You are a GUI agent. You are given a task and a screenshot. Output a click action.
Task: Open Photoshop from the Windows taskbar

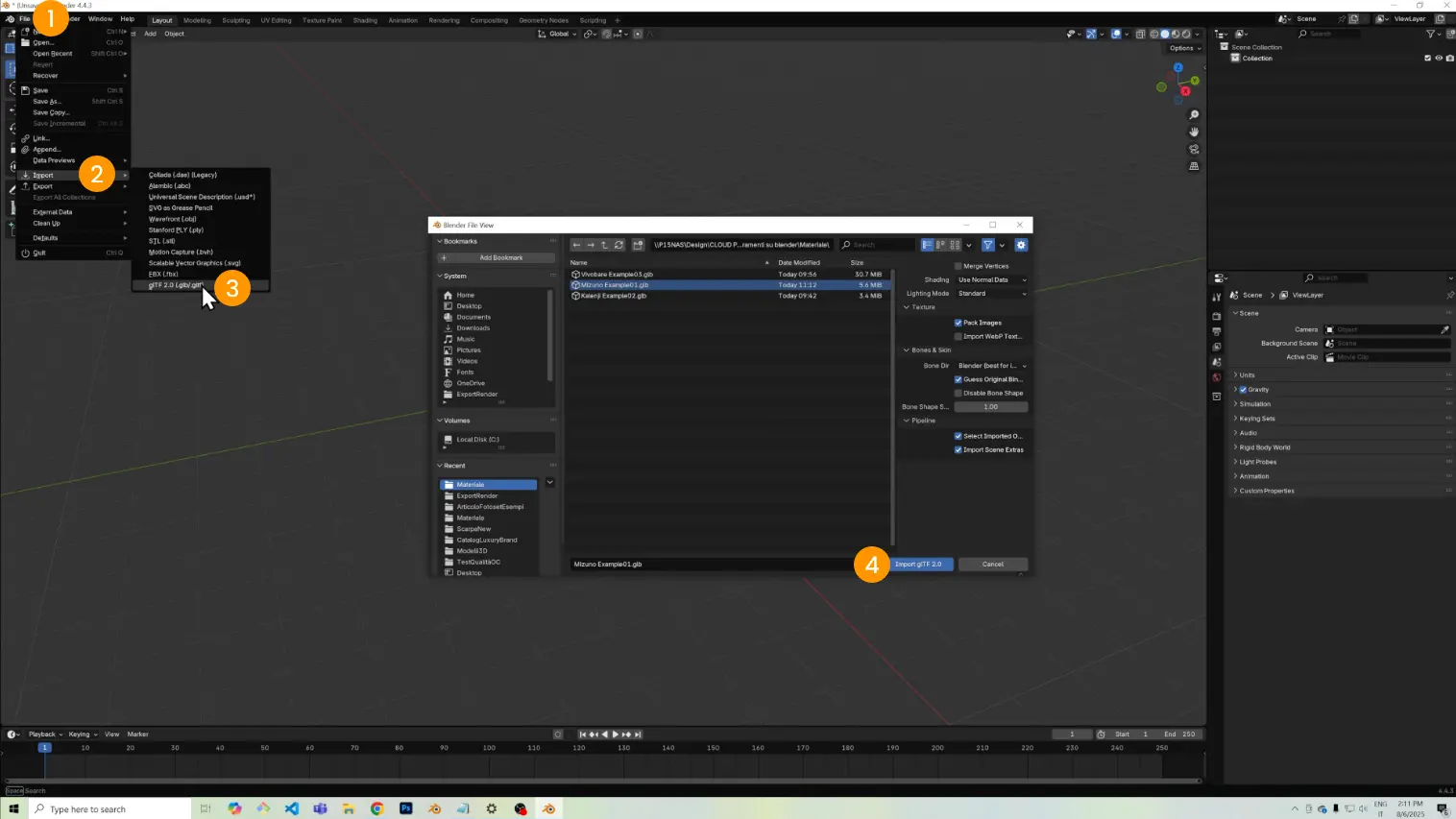point(406,808)
